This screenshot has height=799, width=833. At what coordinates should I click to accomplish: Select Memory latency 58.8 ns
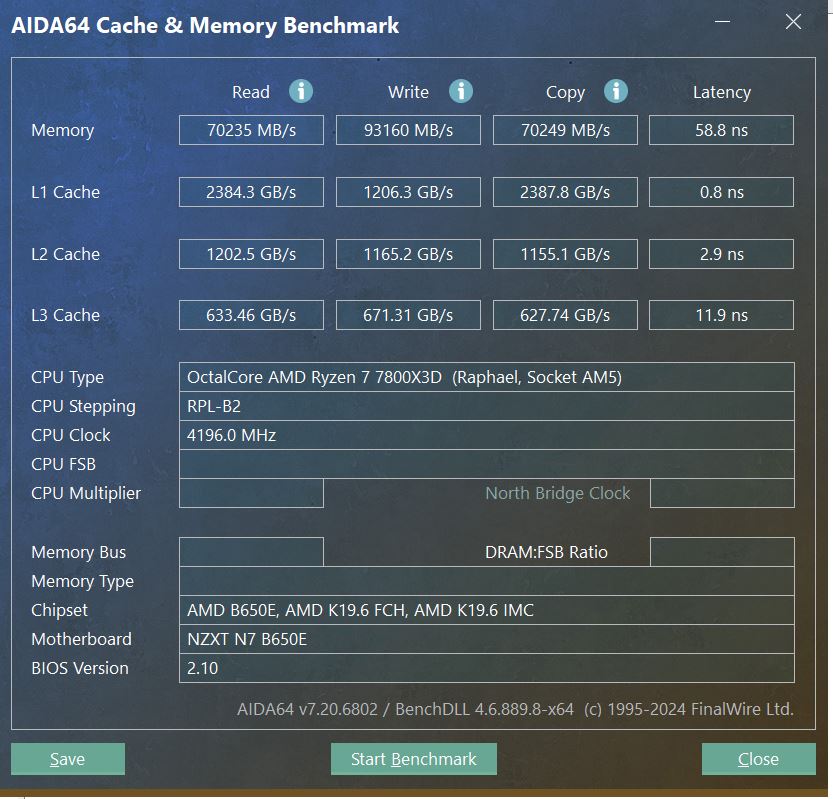pos(721,130)
